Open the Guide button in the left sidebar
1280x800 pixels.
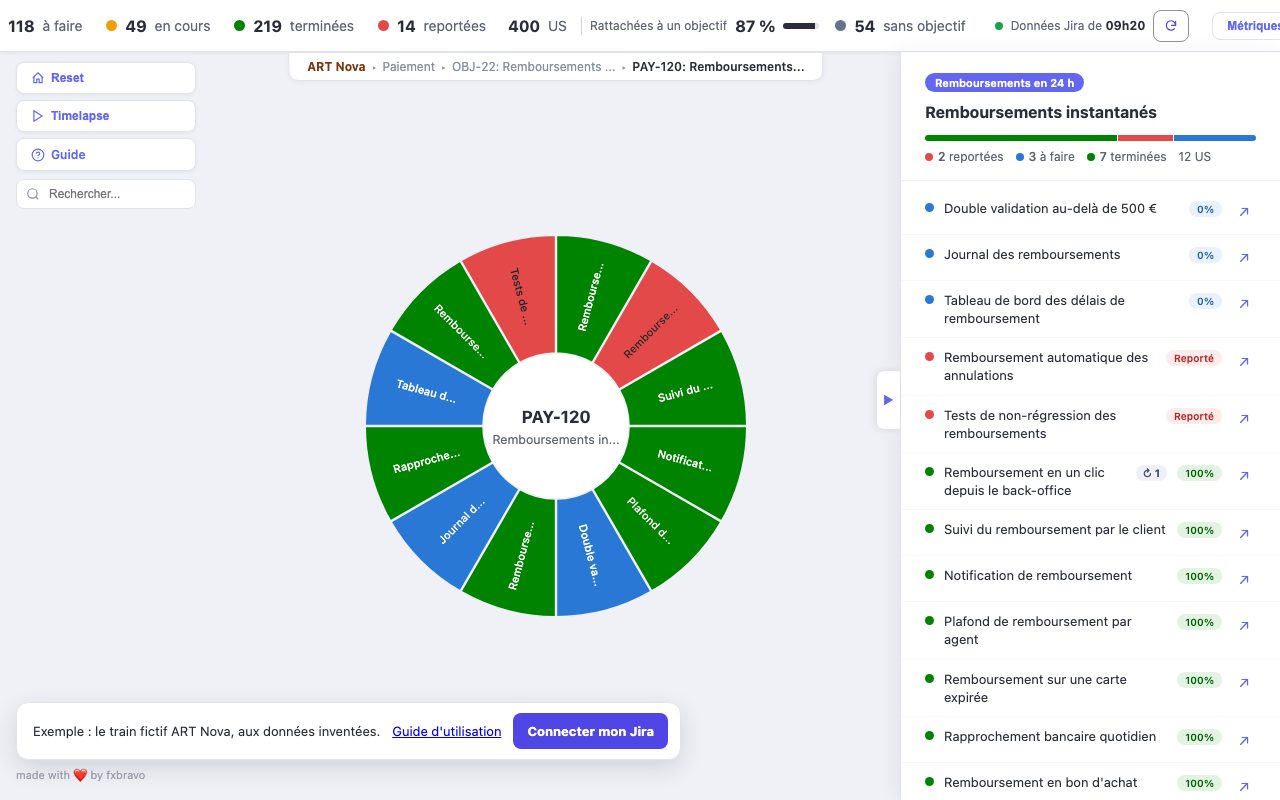106,155
